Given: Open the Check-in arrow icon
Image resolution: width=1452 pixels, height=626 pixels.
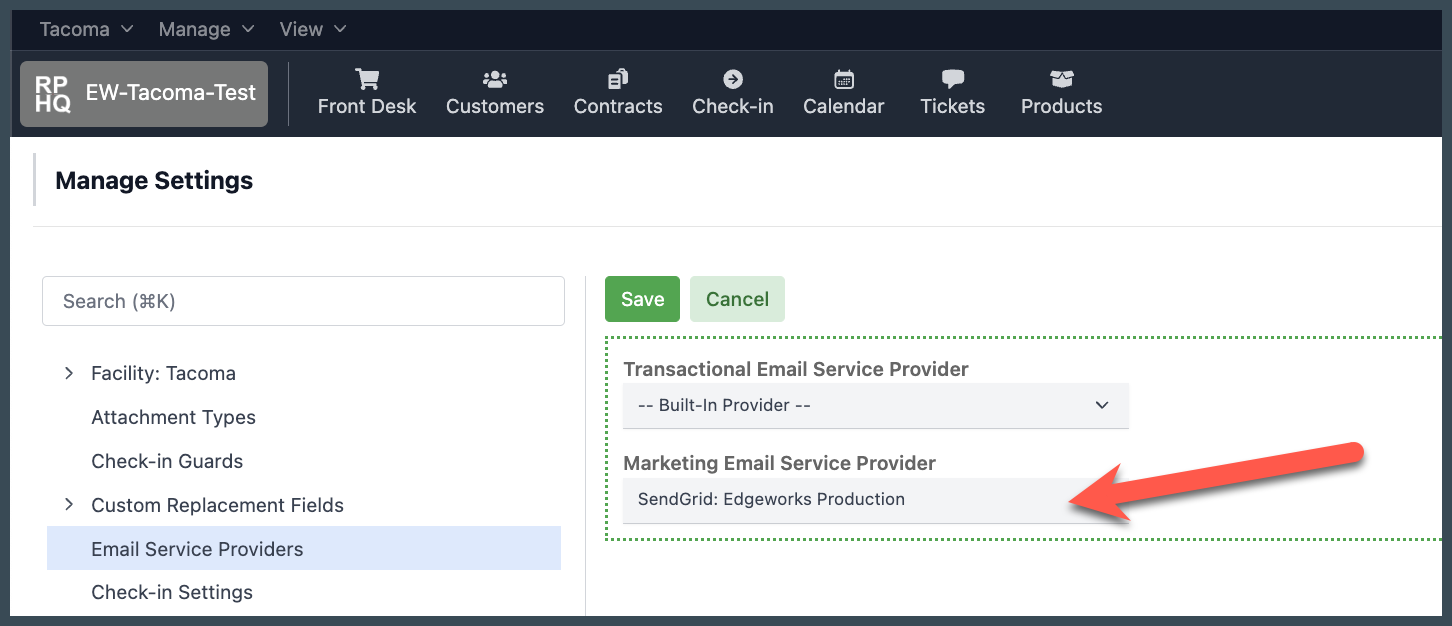Looking at the screenshot, I should [733, 79].
